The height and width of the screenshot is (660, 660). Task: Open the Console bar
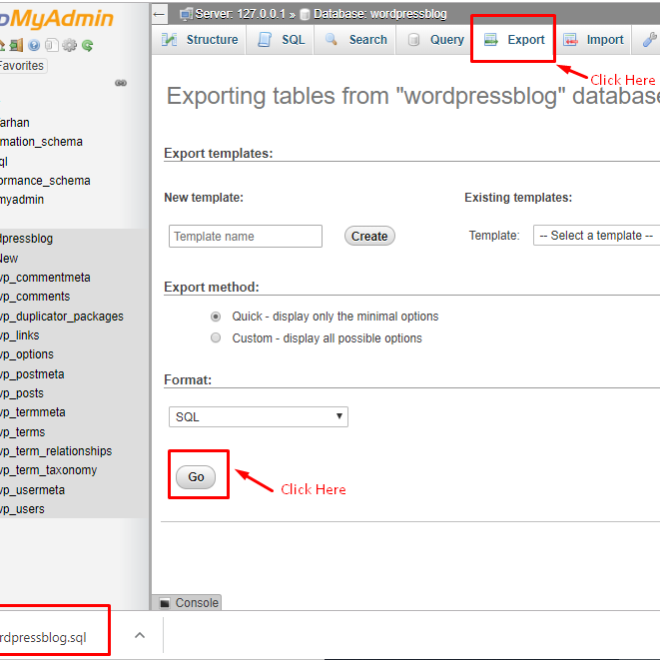186,603
